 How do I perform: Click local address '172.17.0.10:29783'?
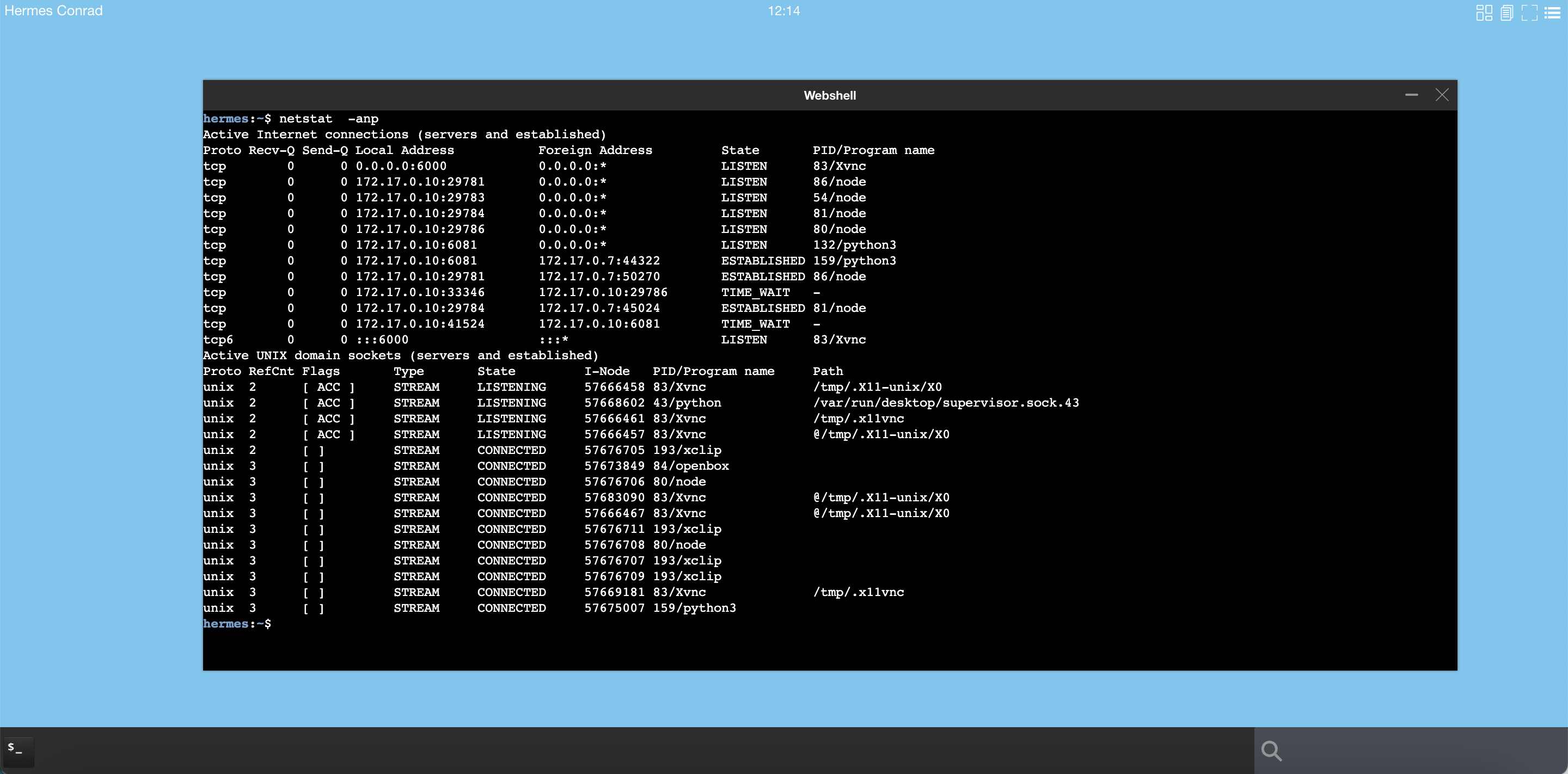(420, 198)
